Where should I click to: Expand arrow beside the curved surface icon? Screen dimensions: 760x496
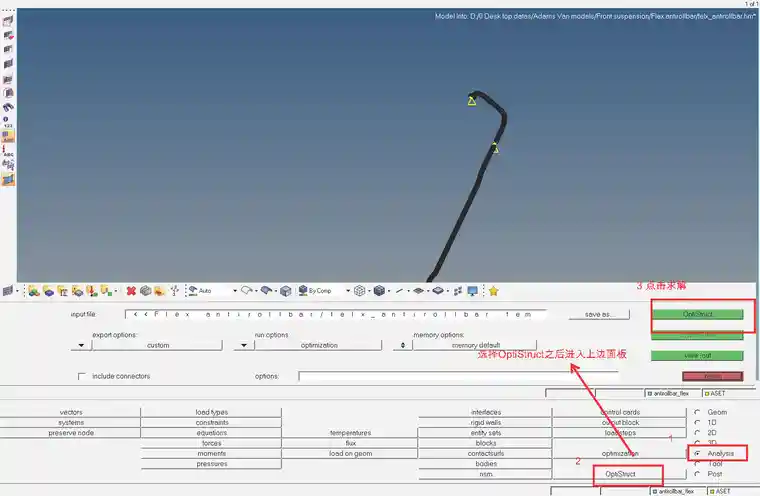tap(275, 291)
